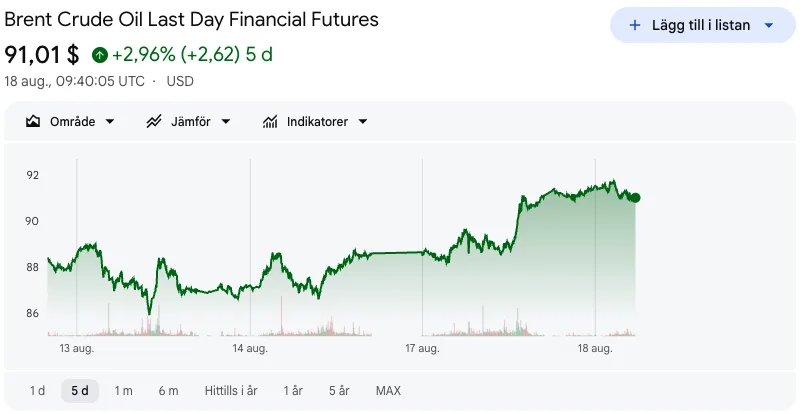
Task: Expand the Jämför dropdown arrow
Action: point(226,122)
